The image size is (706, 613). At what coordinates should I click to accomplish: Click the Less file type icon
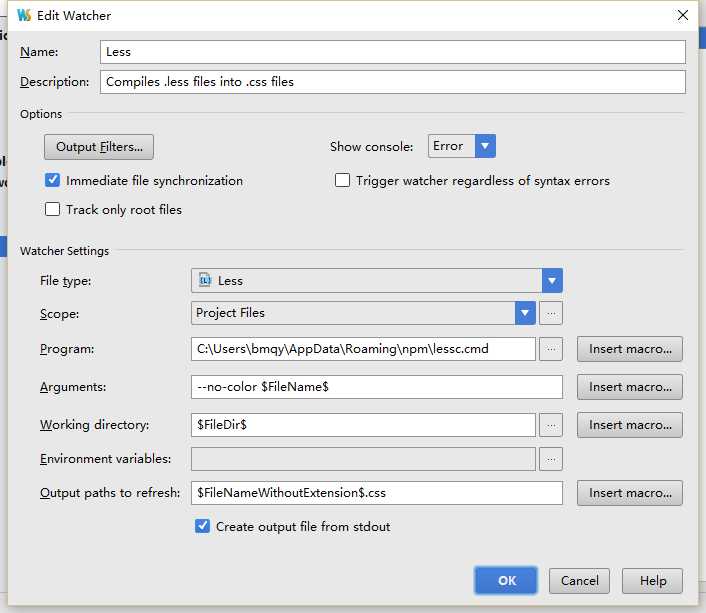(x=205, y=280)
